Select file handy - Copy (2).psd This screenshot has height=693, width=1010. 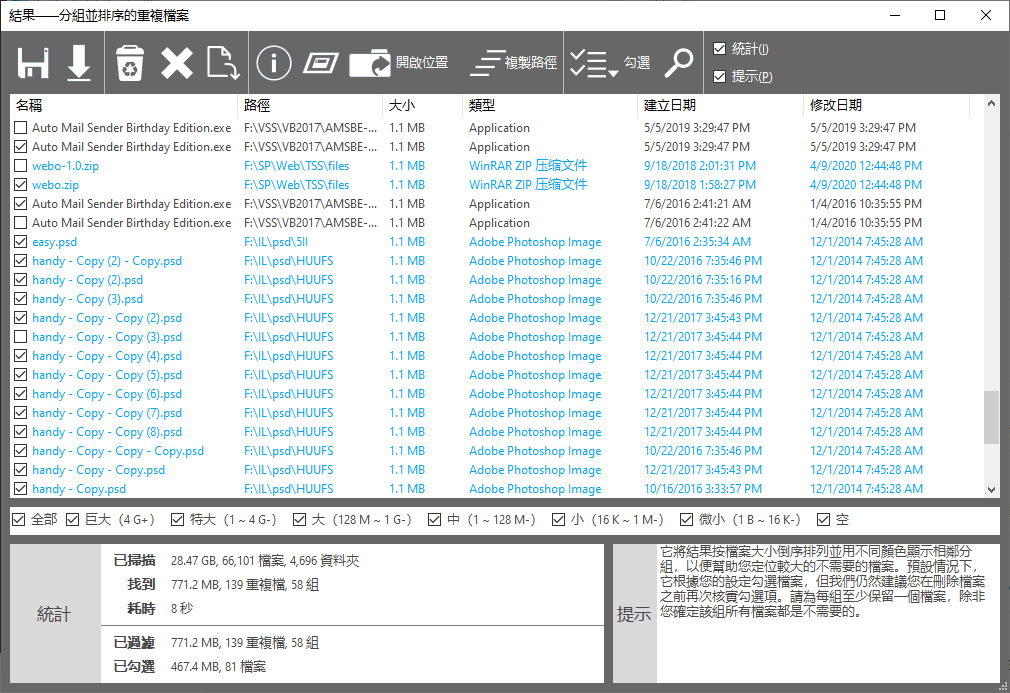click(88, 280)
